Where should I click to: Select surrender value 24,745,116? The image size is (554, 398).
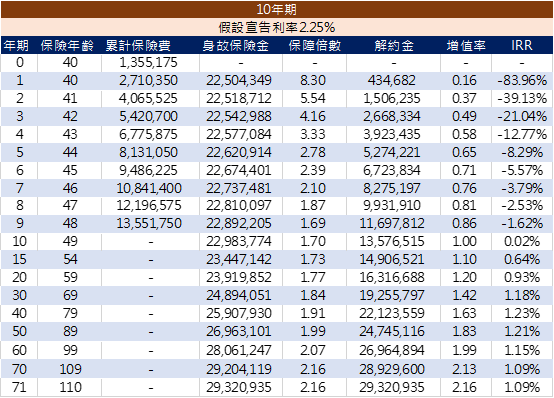pyautogui.click(x=392, y=332)
